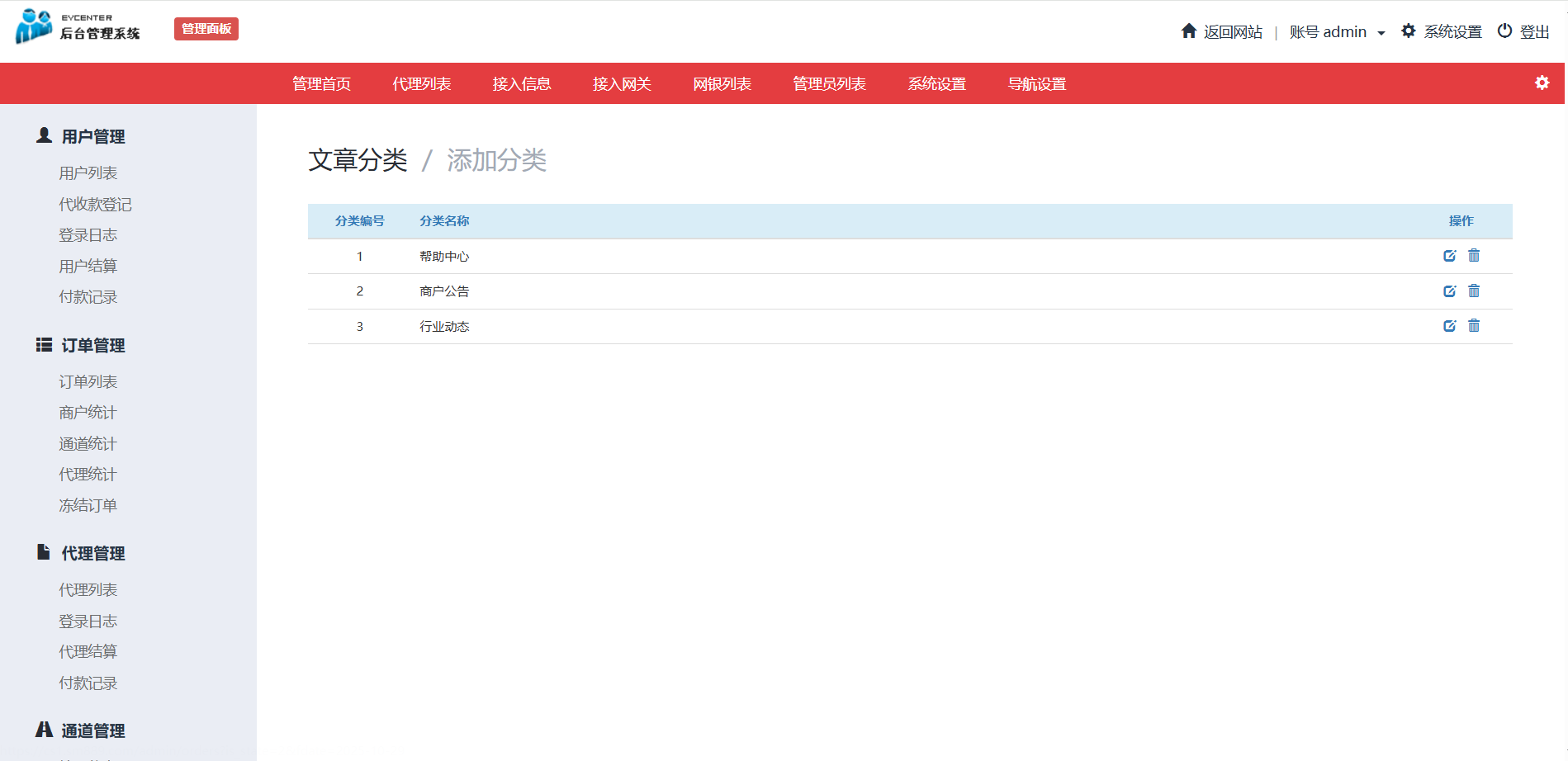Edit the 行业动态 category
The width and height of the screenshot is (1568, 761).
[1449, 326]
